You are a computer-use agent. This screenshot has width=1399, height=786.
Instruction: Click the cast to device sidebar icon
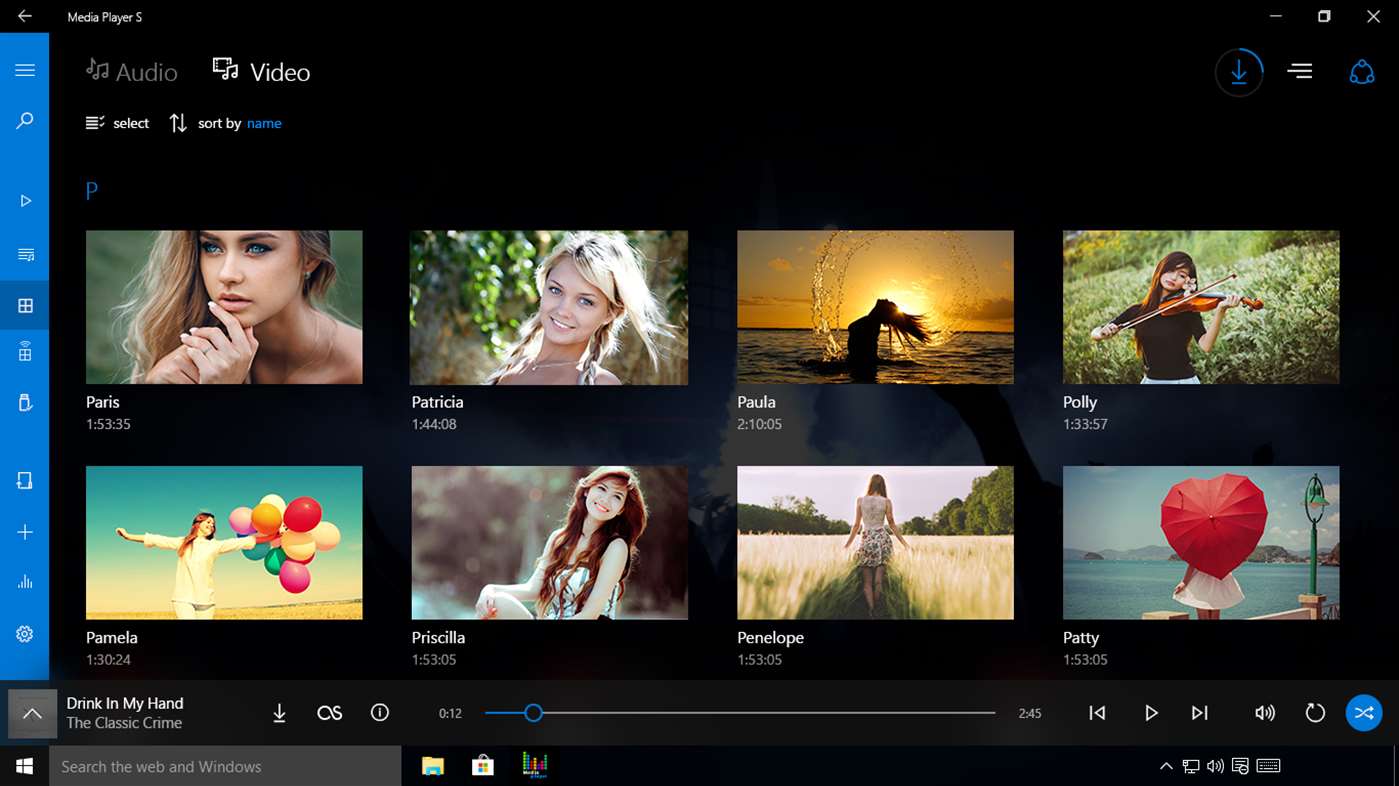[25, 481]
